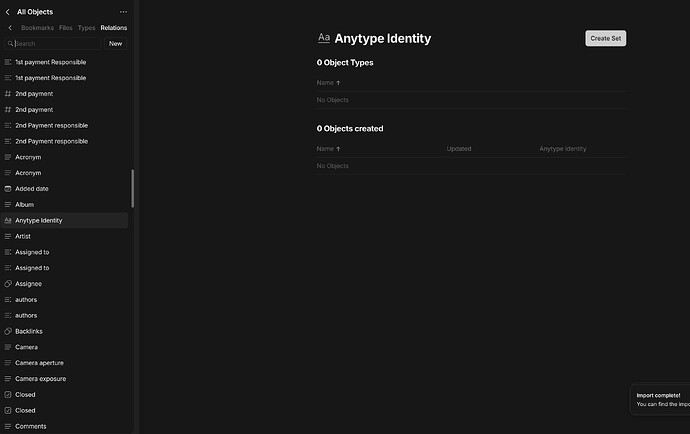Go back from All Objects panel
Viewport: 690px width, 434px height.
click(x=7, y=12)
